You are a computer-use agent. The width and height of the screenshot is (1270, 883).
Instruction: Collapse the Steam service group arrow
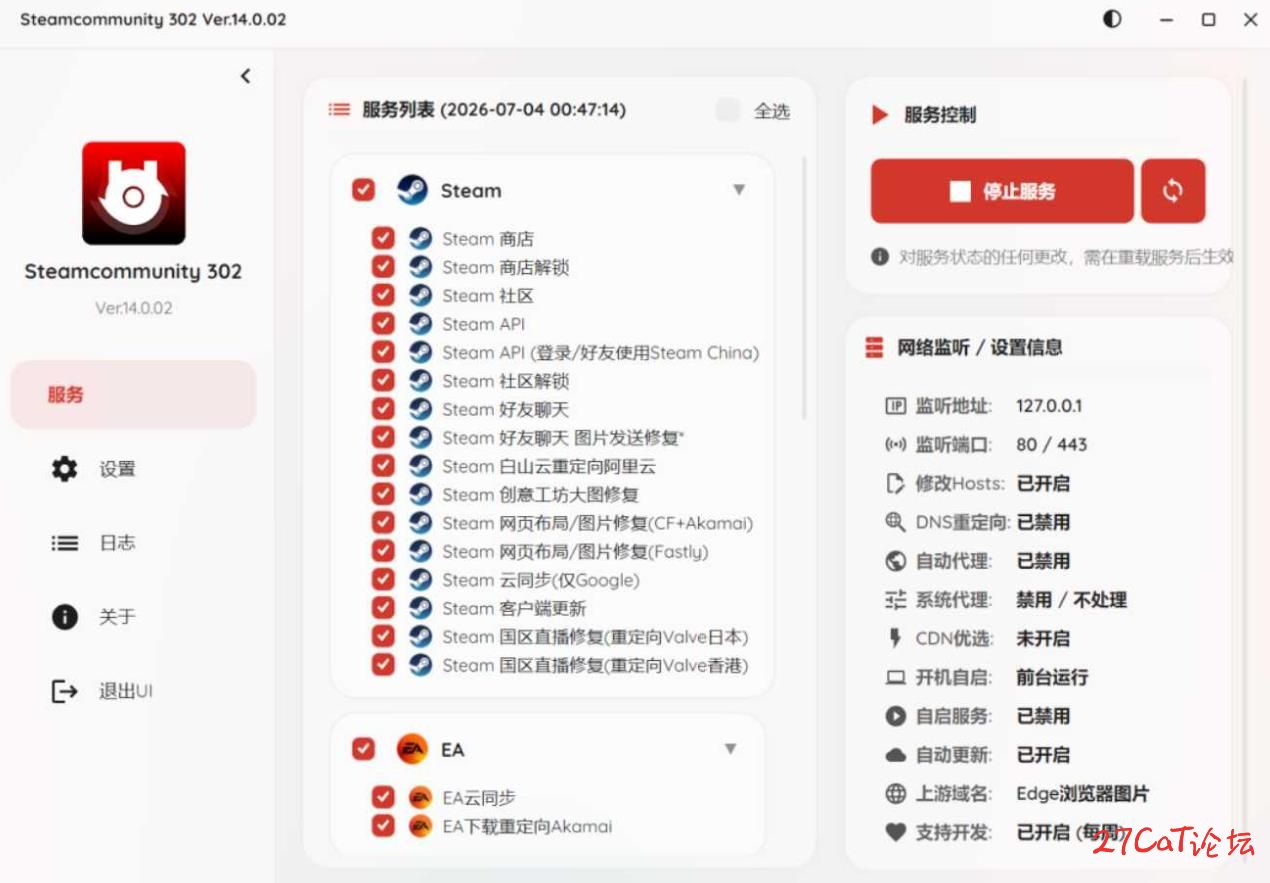pos(739,190)
